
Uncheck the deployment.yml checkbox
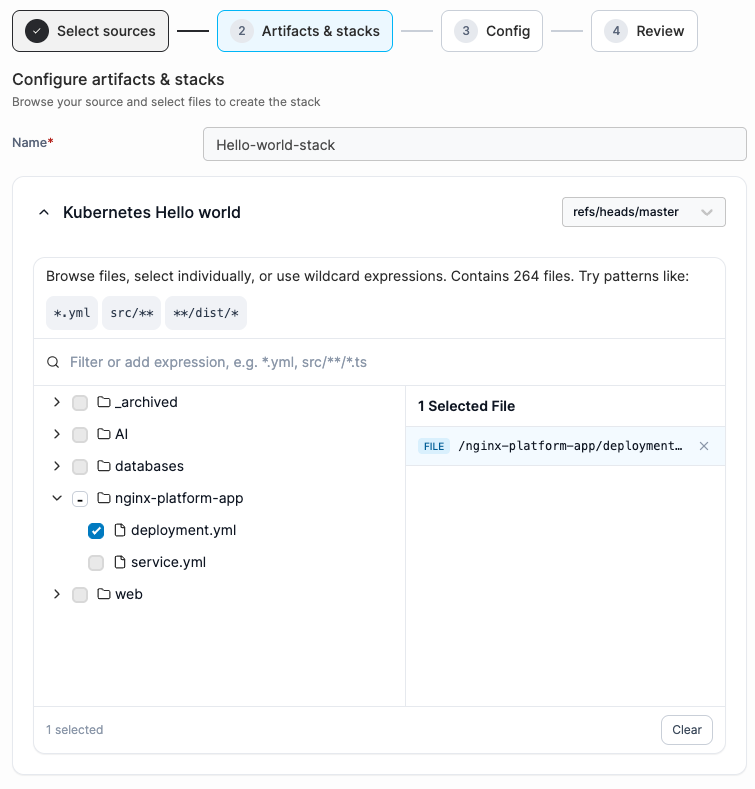96,530
